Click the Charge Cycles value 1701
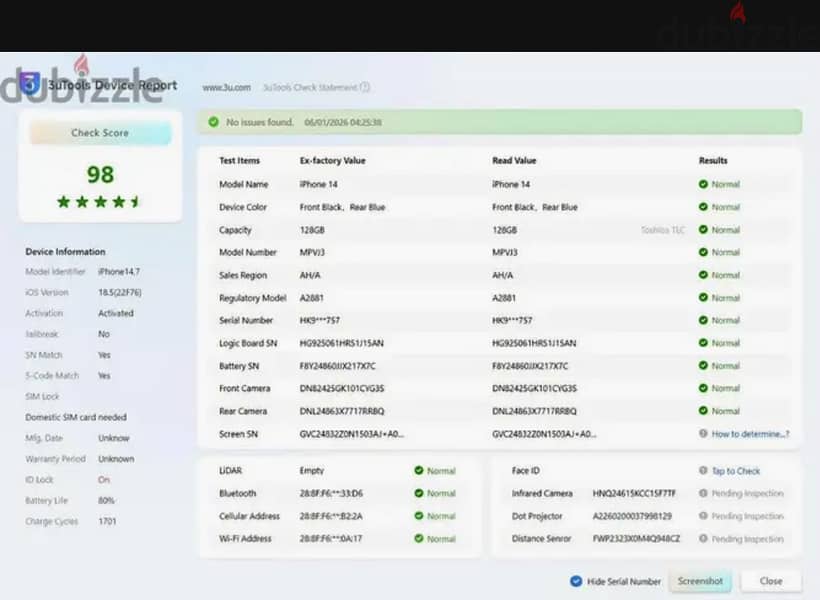This screenshot has height=600, width=820. point(107,522)
